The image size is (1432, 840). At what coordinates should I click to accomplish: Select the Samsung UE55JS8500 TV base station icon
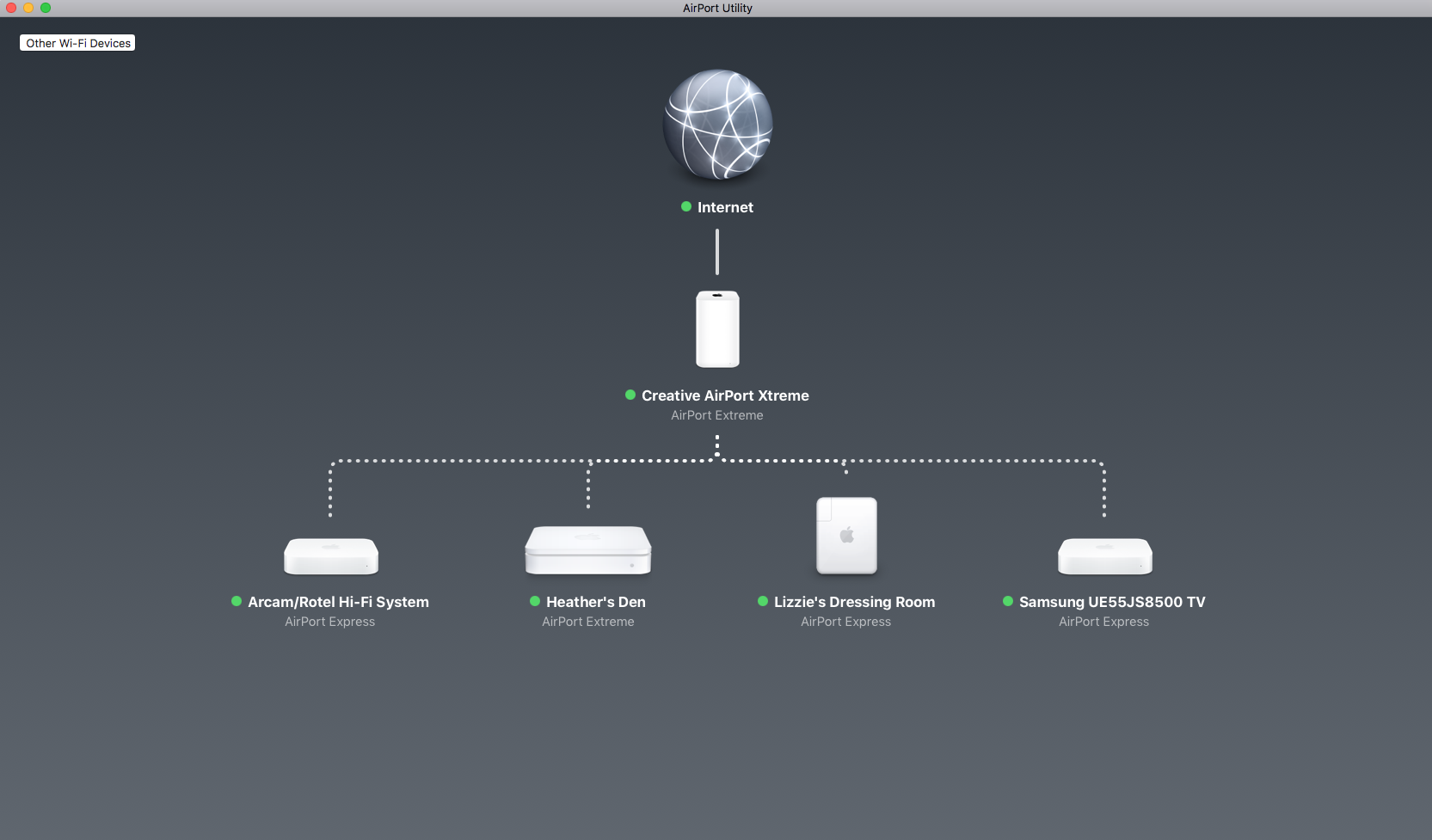pyautogui.click(x=1104, y=556)
